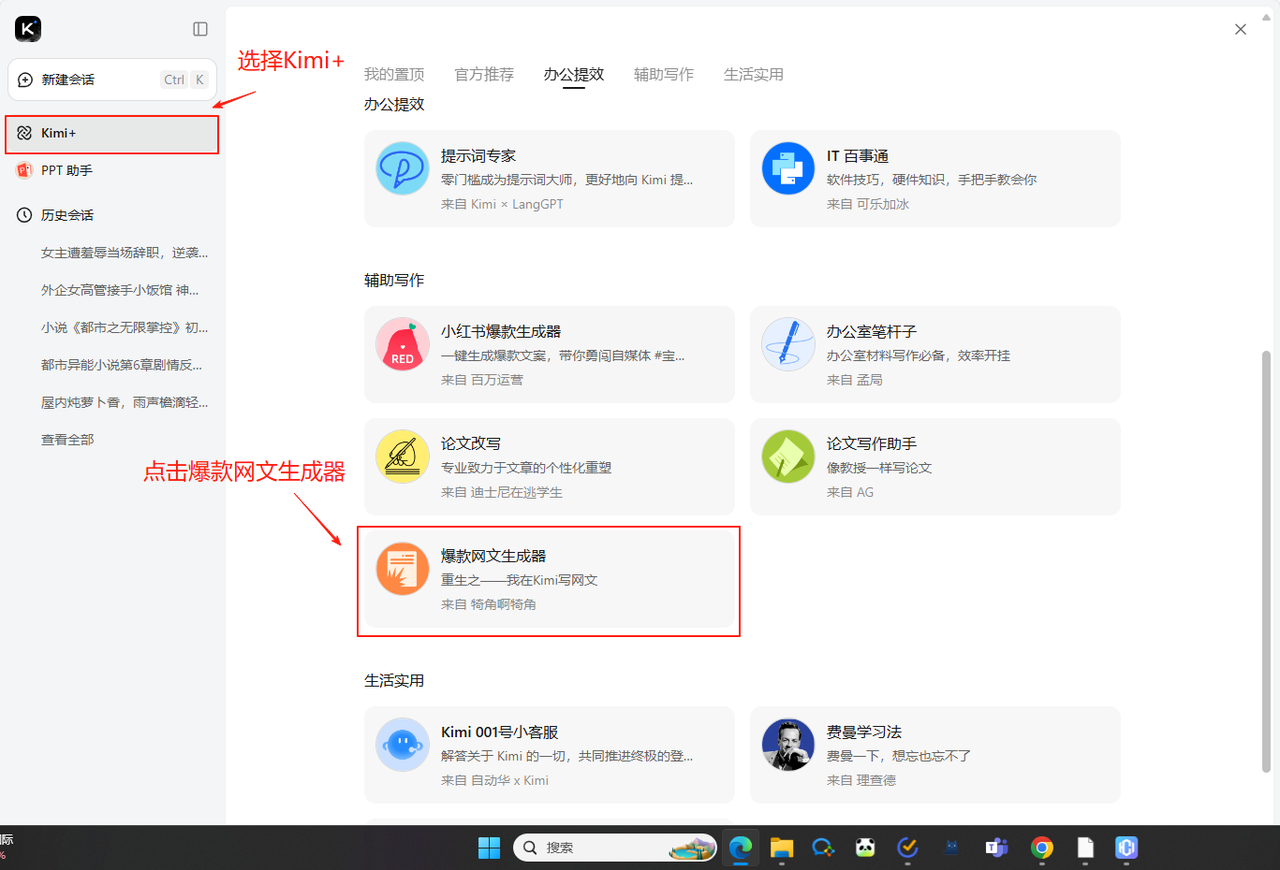Screen dimensions: 1280x870
Task: Open the 论文写作助手 card
Action: (x=935, y=467)
